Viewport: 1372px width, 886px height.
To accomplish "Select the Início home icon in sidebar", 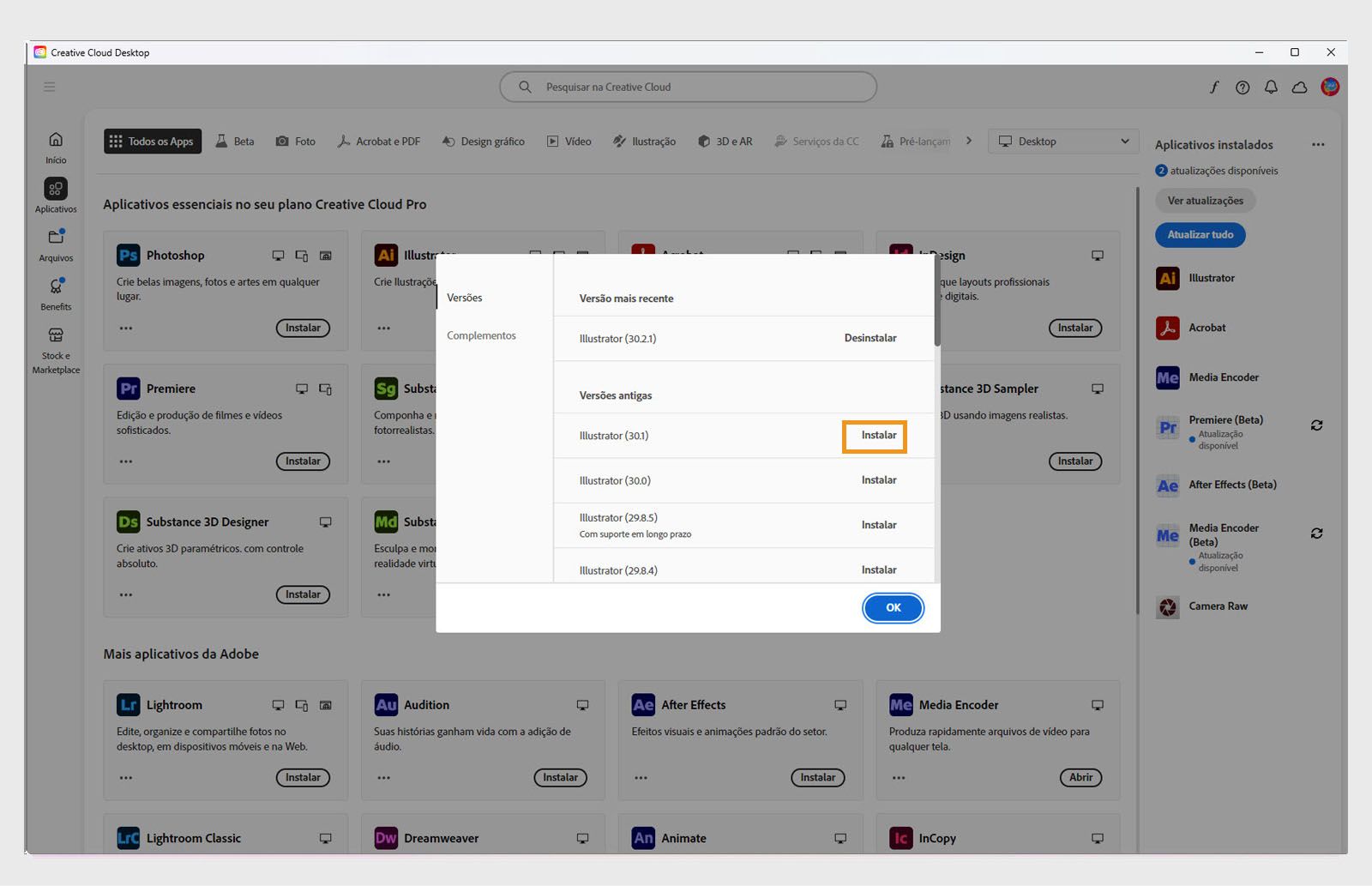I will coord(55,138).
